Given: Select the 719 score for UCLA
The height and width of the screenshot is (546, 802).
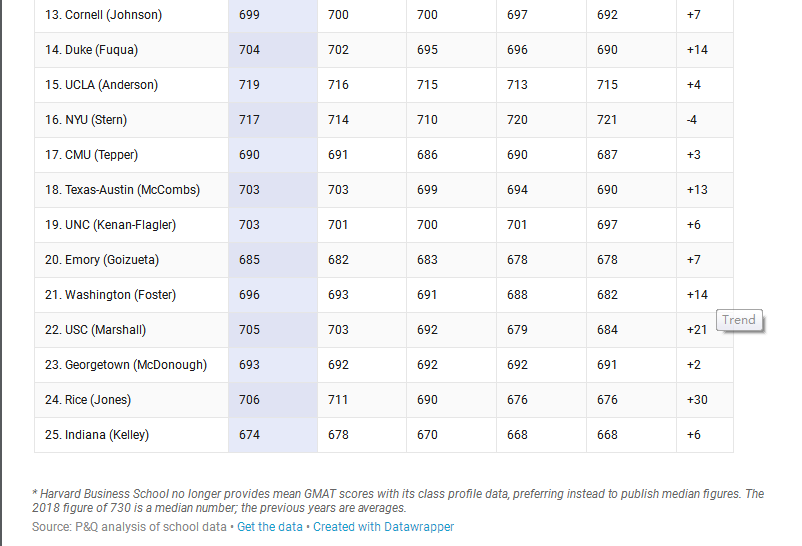Looking at the screenshot, I should coord(249,84).
